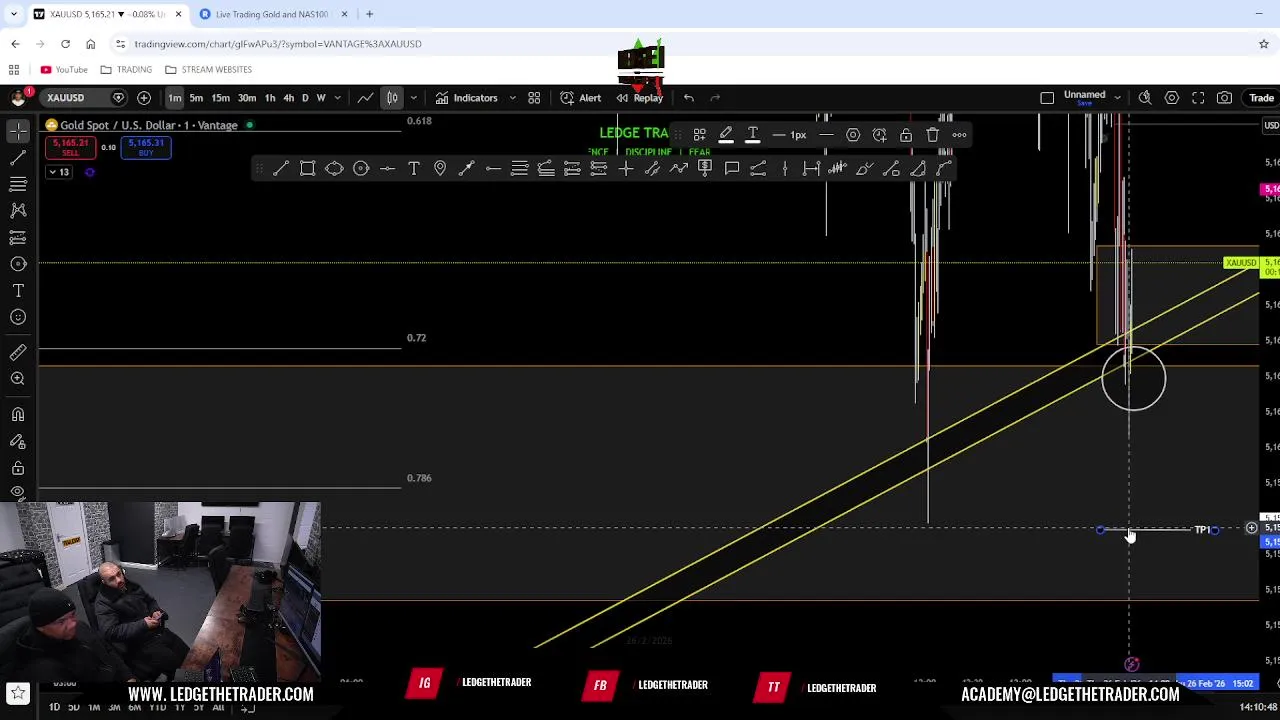Image resolution: width=1280 pixels, height=720 pixels.
Task: Click the text T in favorites toolbar
Action: coord(414,168)
